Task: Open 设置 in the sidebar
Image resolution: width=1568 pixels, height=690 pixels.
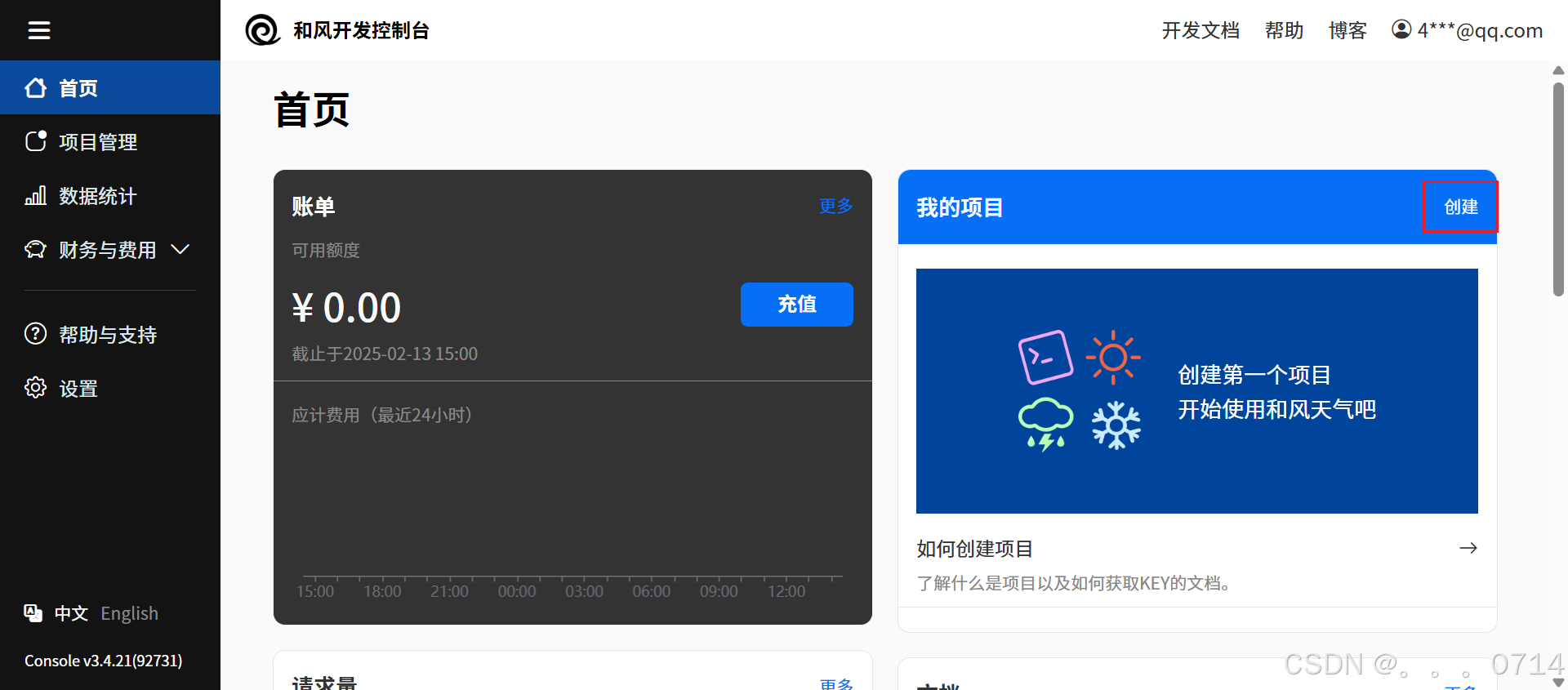Action: pyautogui.click(x=110, y=388)
